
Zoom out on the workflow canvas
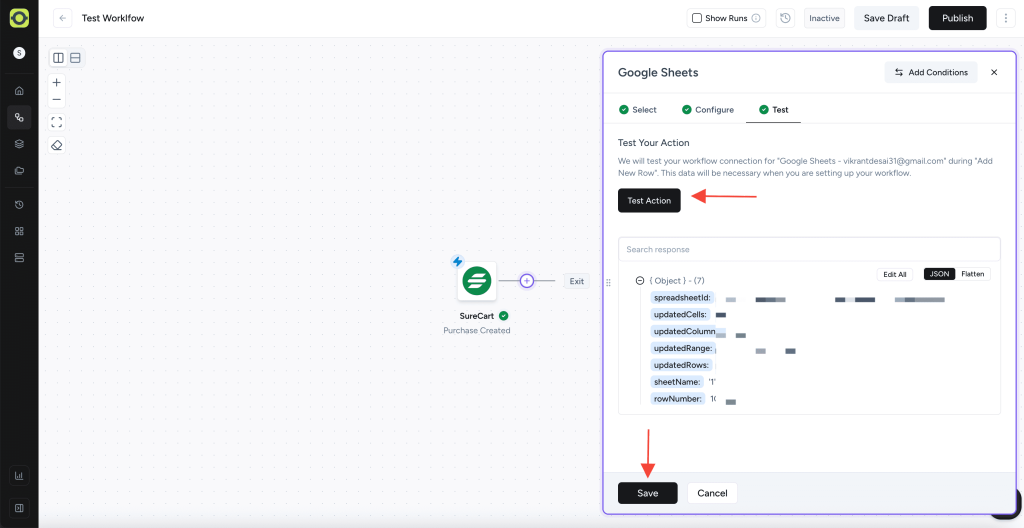pos(57,99)
